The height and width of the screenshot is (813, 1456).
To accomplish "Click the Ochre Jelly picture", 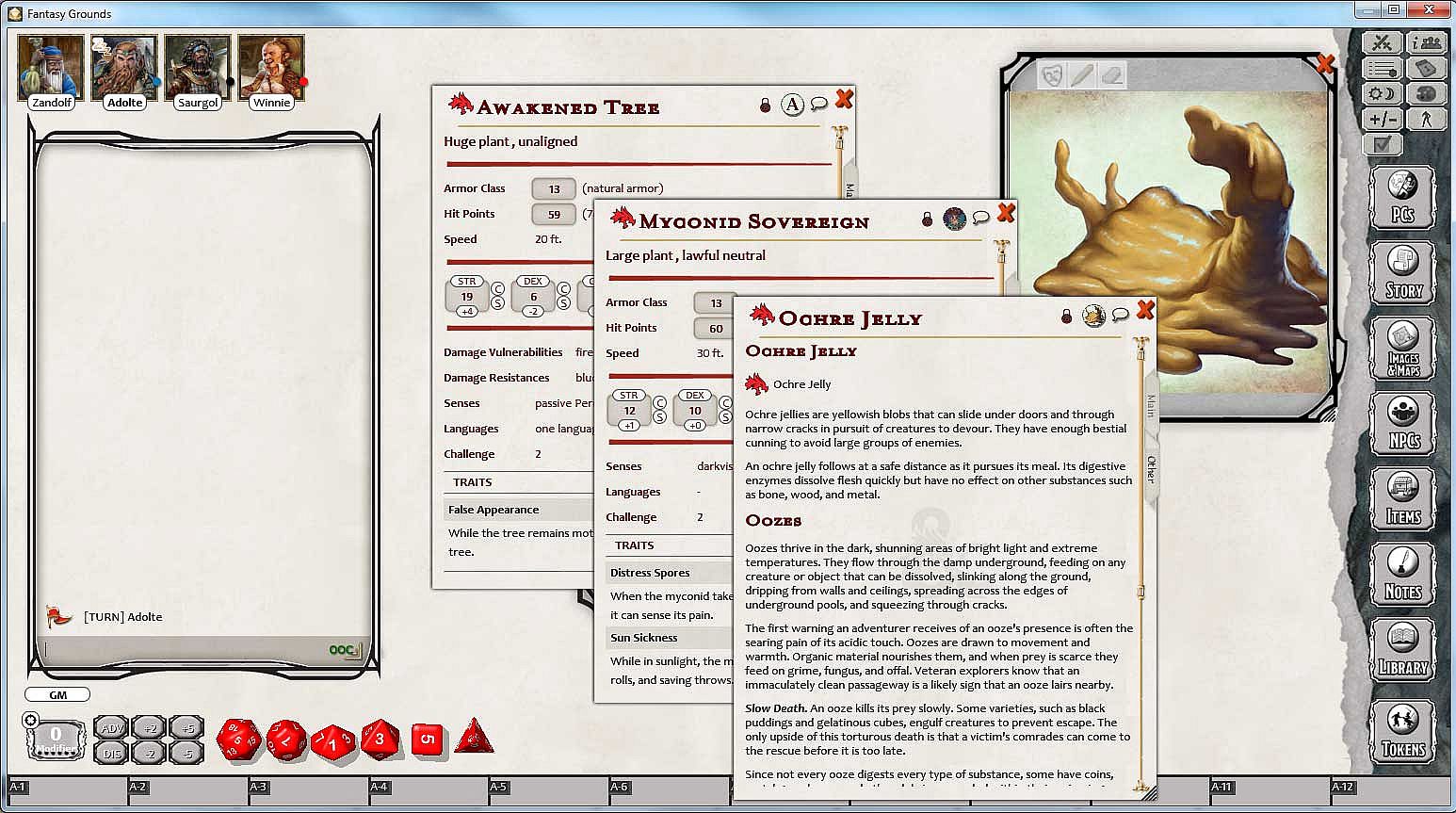I will click(x=1171, y=241).
